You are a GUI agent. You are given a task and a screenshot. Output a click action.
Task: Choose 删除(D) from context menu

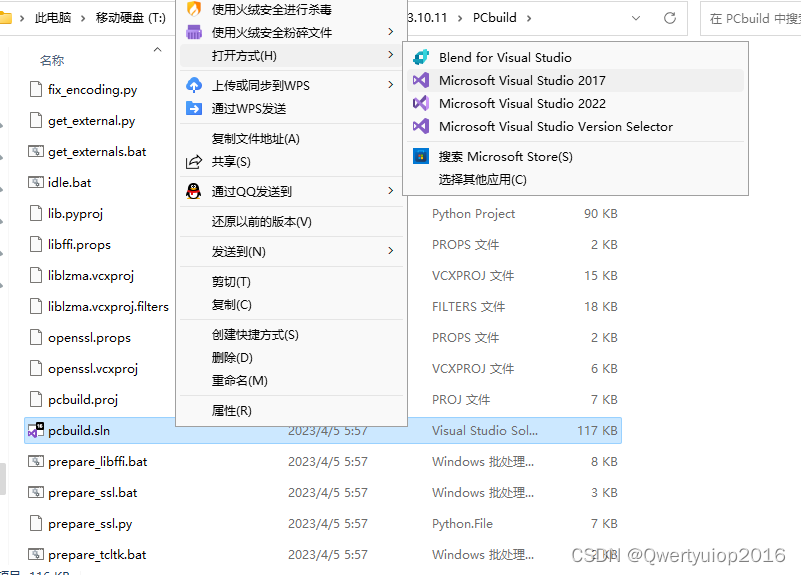tap(232, 357)
